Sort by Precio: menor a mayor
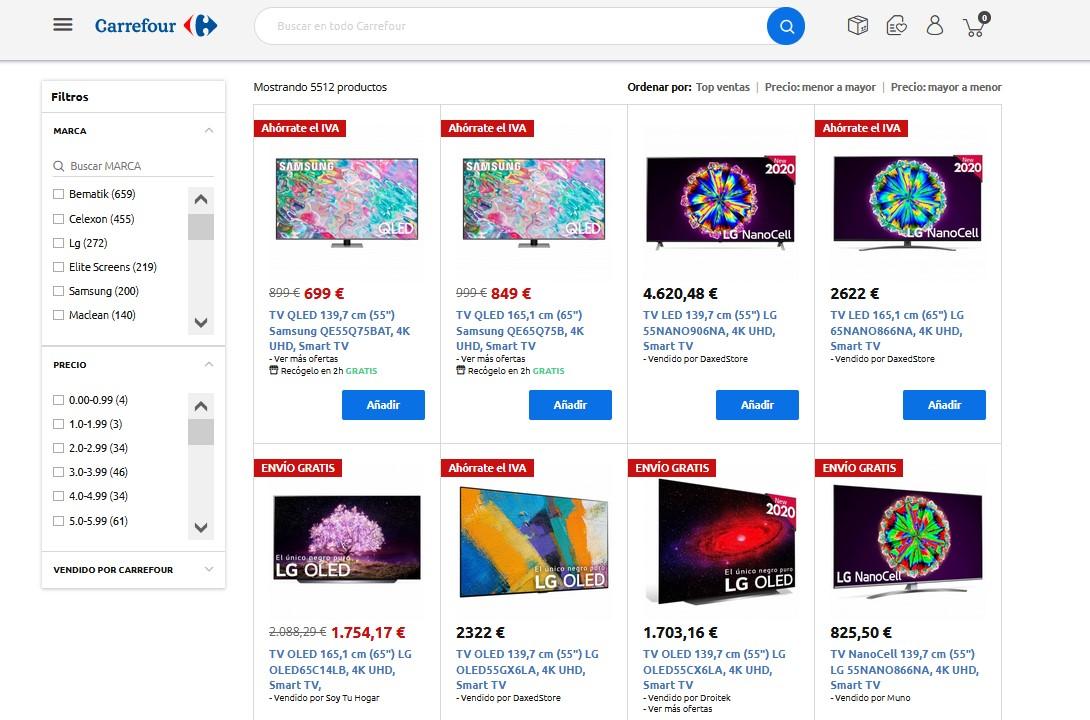Viewport: 1090px width, 720px height. point(820,87)
